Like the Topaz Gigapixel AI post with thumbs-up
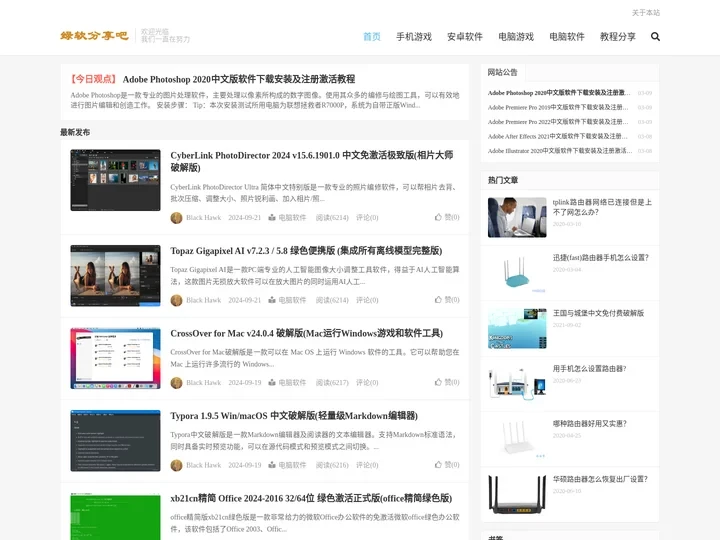720x540 pixels. [447, 300]
